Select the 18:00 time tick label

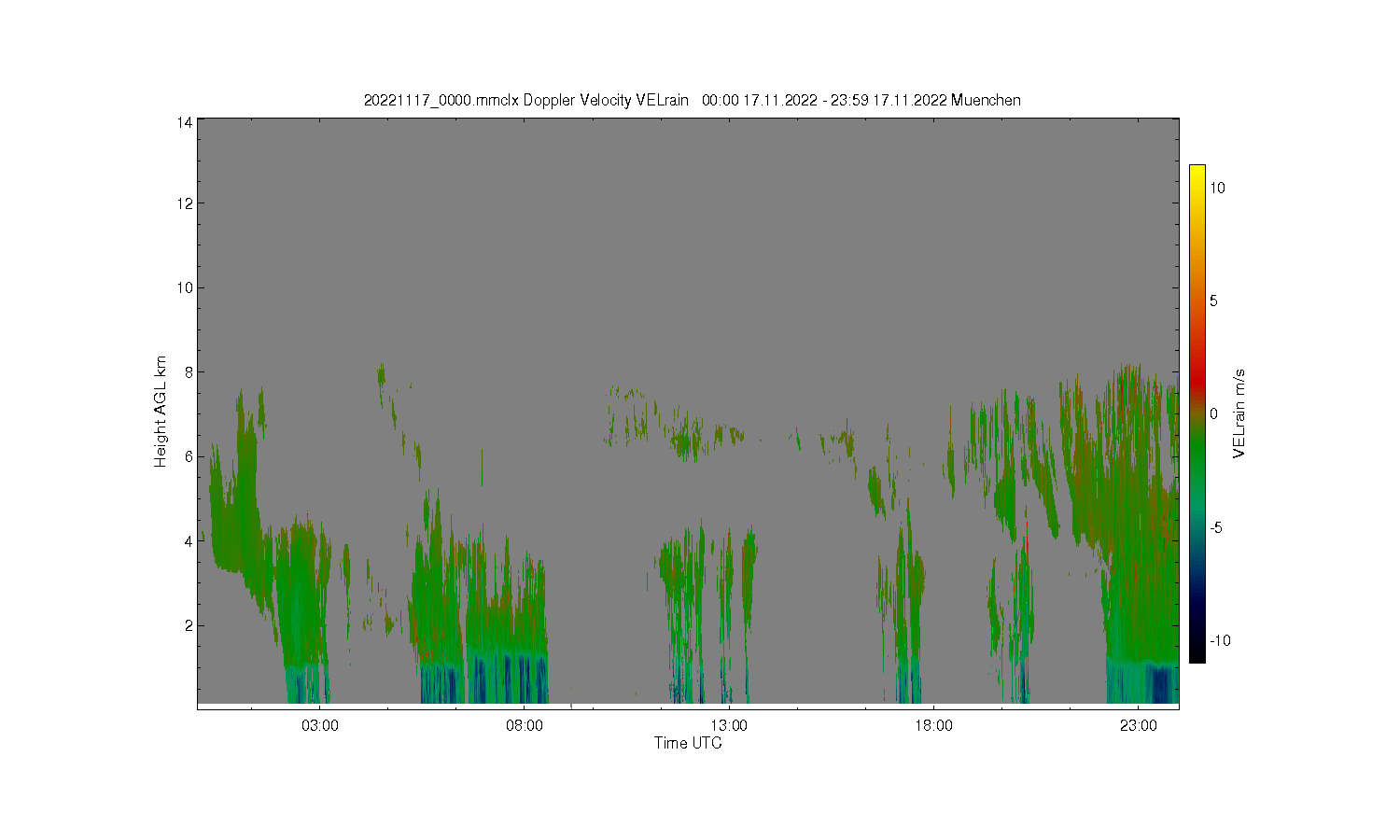point(933,725)
